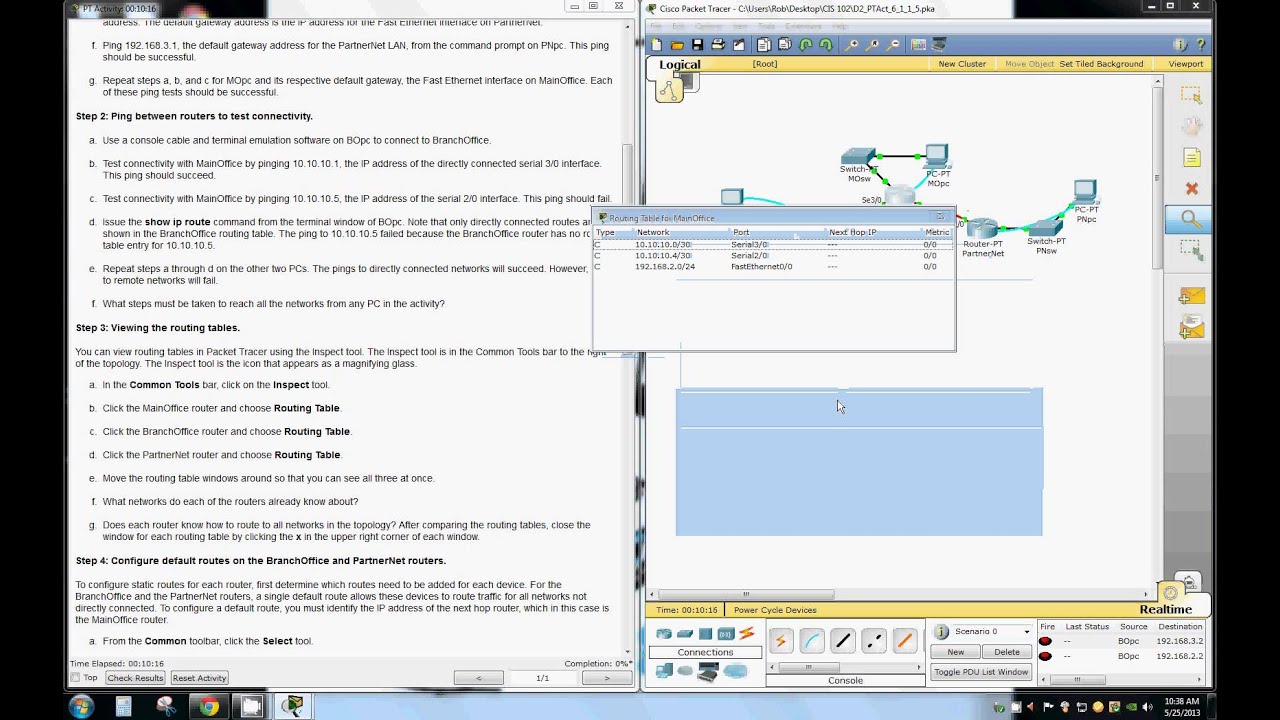This screenshot has height=720, width=1280.
Task: Click the Open folder icon in main toolbar
Action: 677,45
